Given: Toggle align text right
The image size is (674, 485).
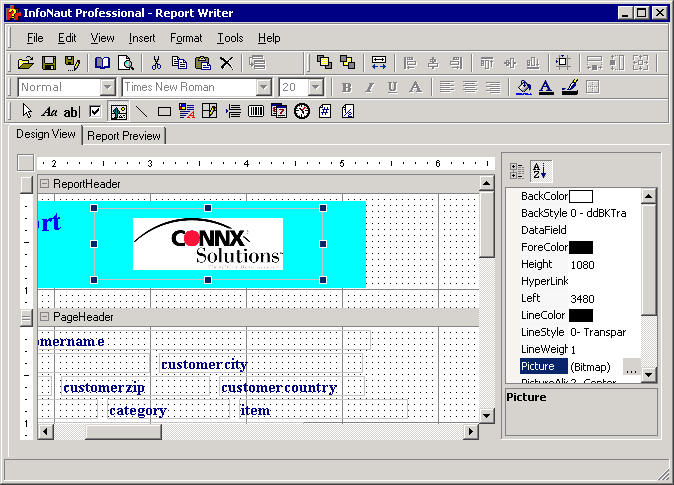Looking at the screenshot, I should pyautogui.click(x=493, y=87).
